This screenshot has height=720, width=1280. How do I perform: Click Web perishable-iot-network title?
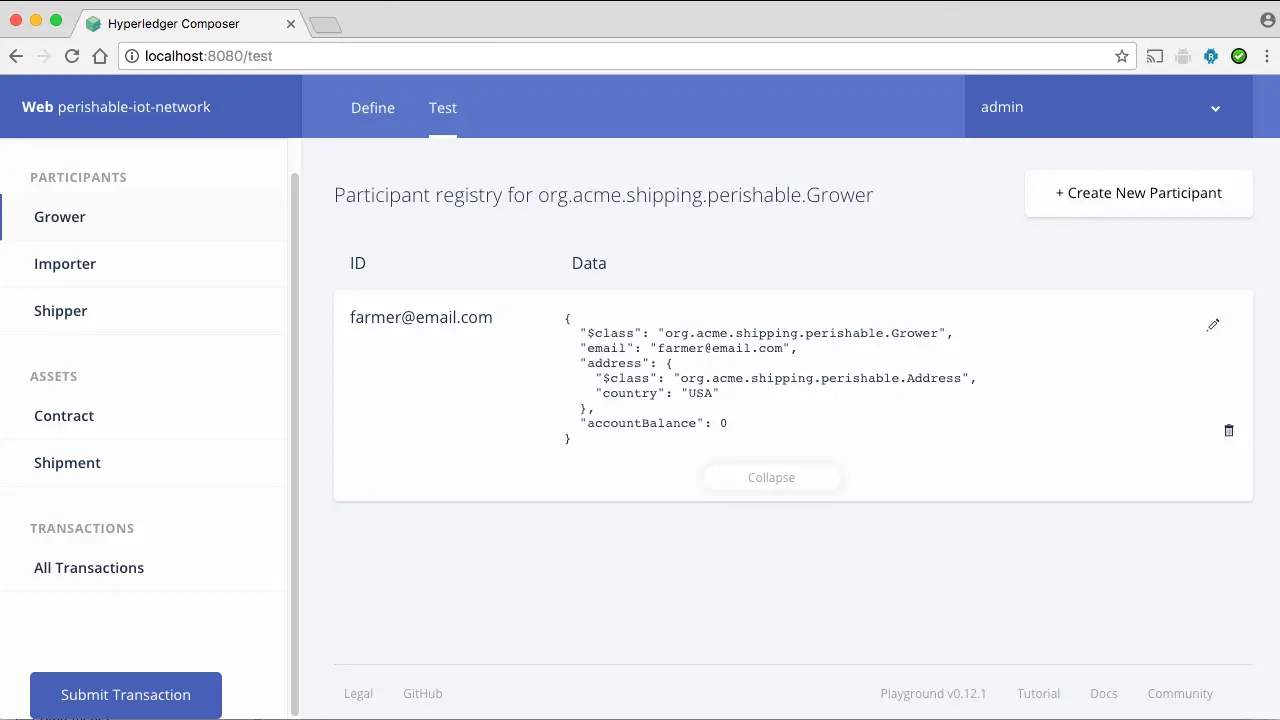click(x=116, y=107)
